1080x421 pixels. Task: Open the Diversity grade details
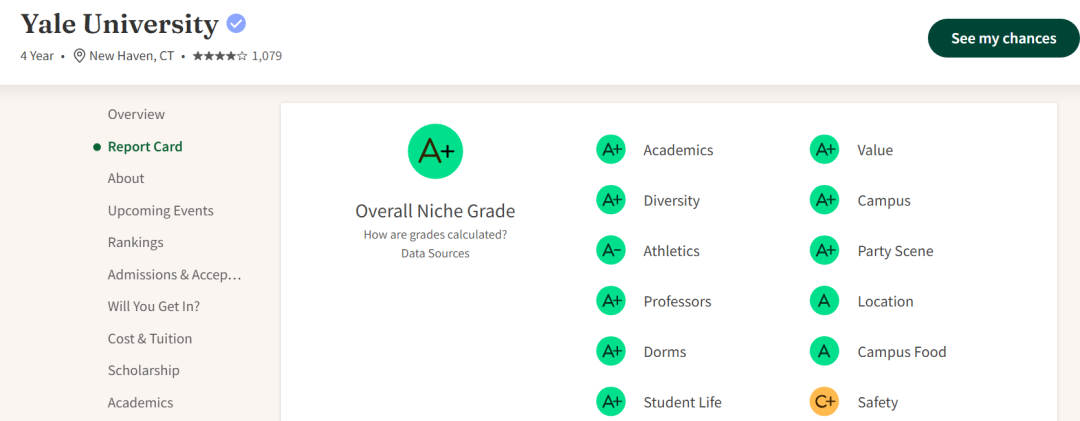coord(672,201)
